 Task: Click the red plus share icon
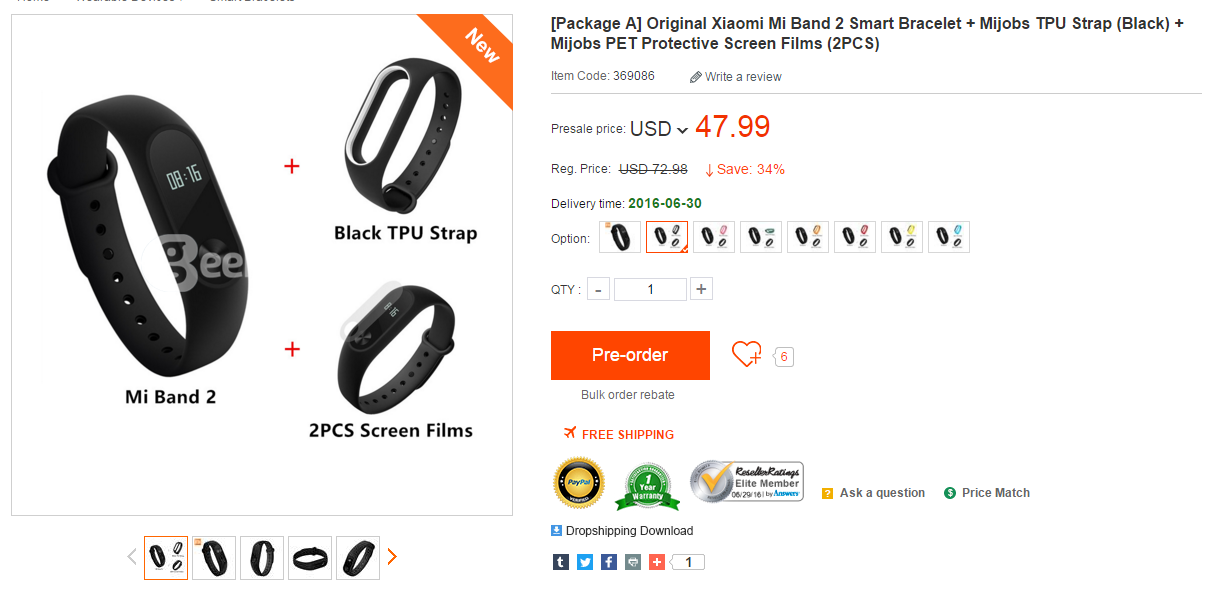657,562
